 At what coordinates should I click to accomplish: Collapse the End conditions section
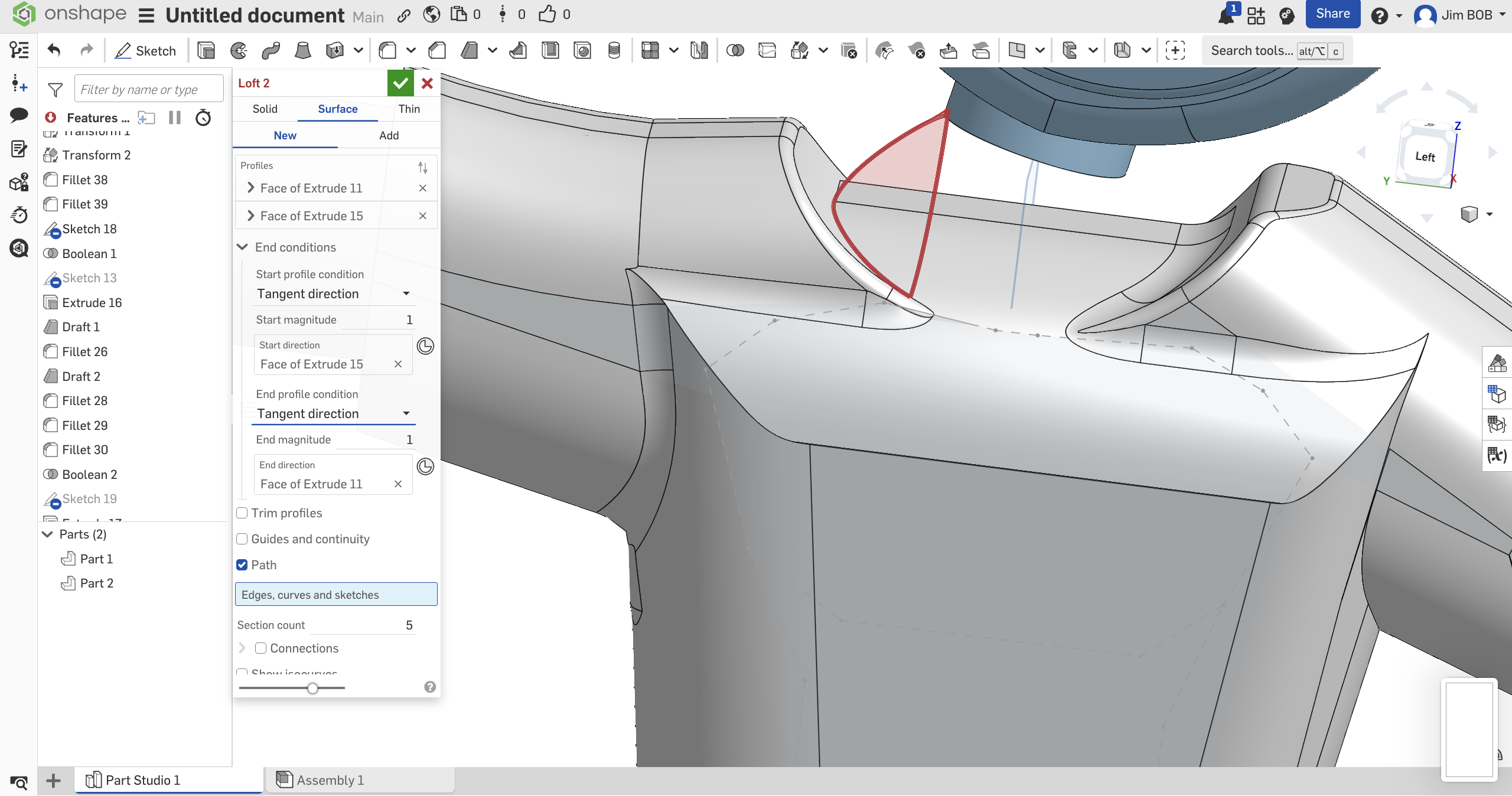[x=242, y=247]
